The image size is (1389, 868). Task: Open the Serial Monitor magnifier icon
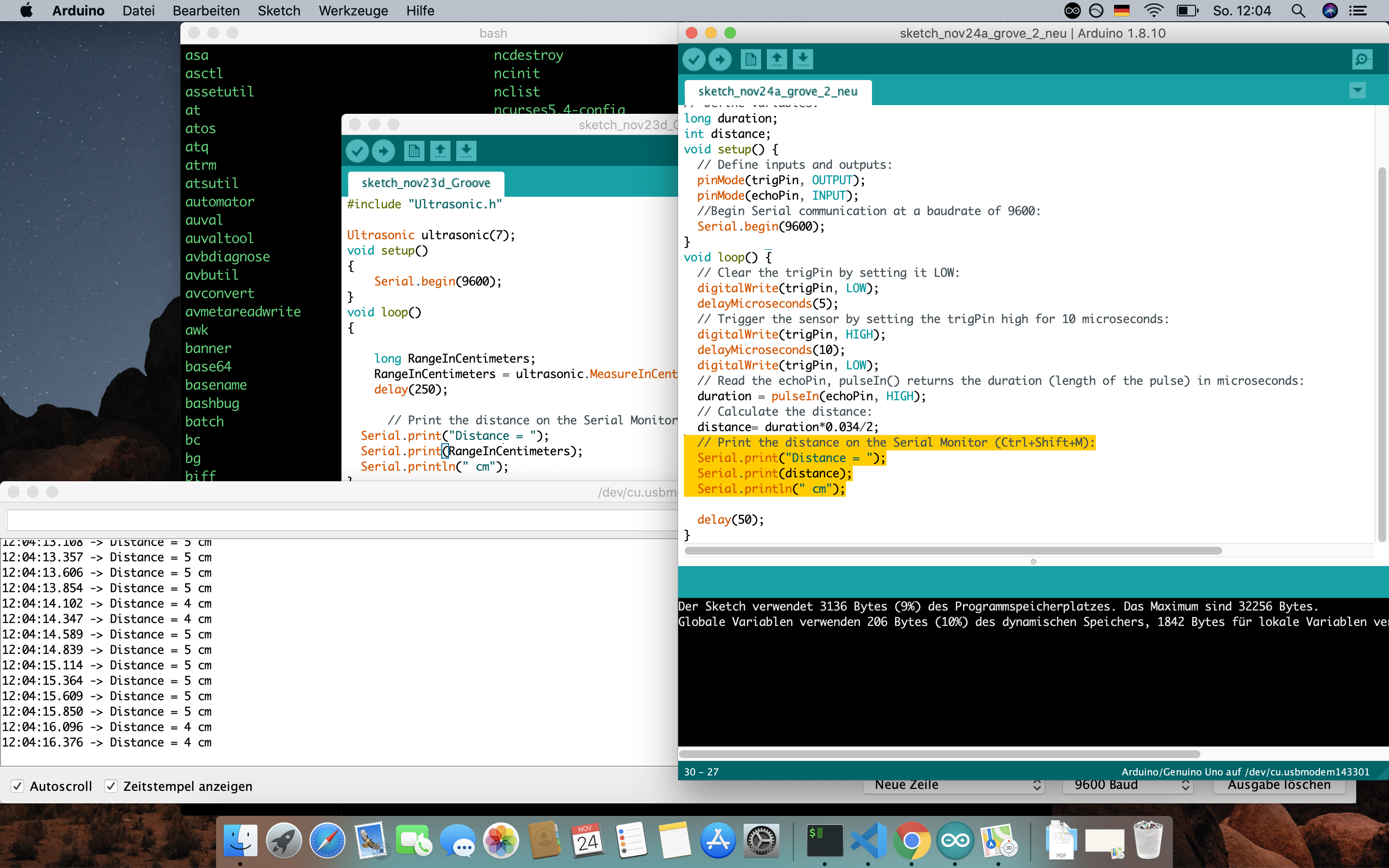point(1362,59)
